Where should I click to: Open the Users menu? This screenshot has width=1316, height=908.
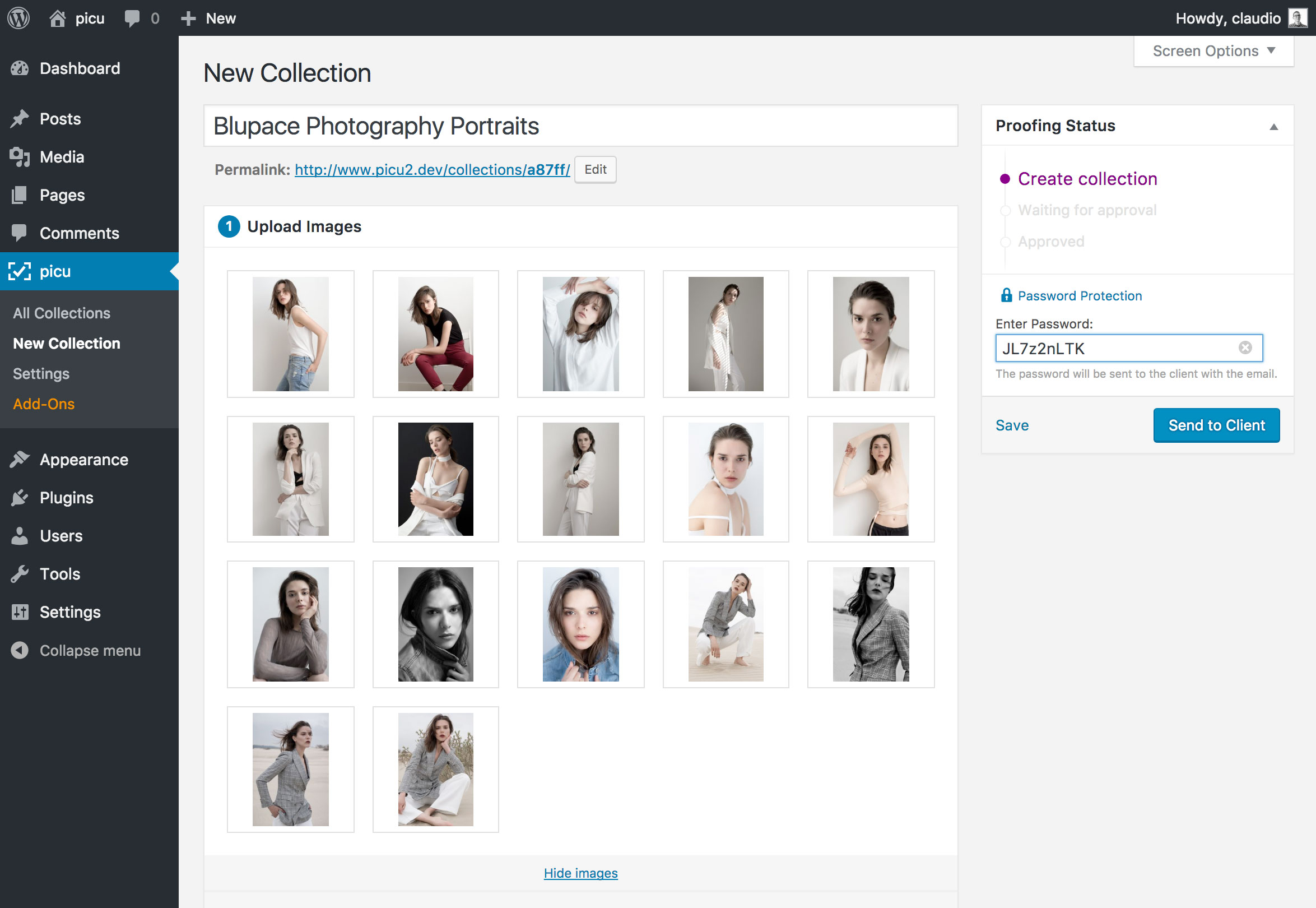pos(89,535)
